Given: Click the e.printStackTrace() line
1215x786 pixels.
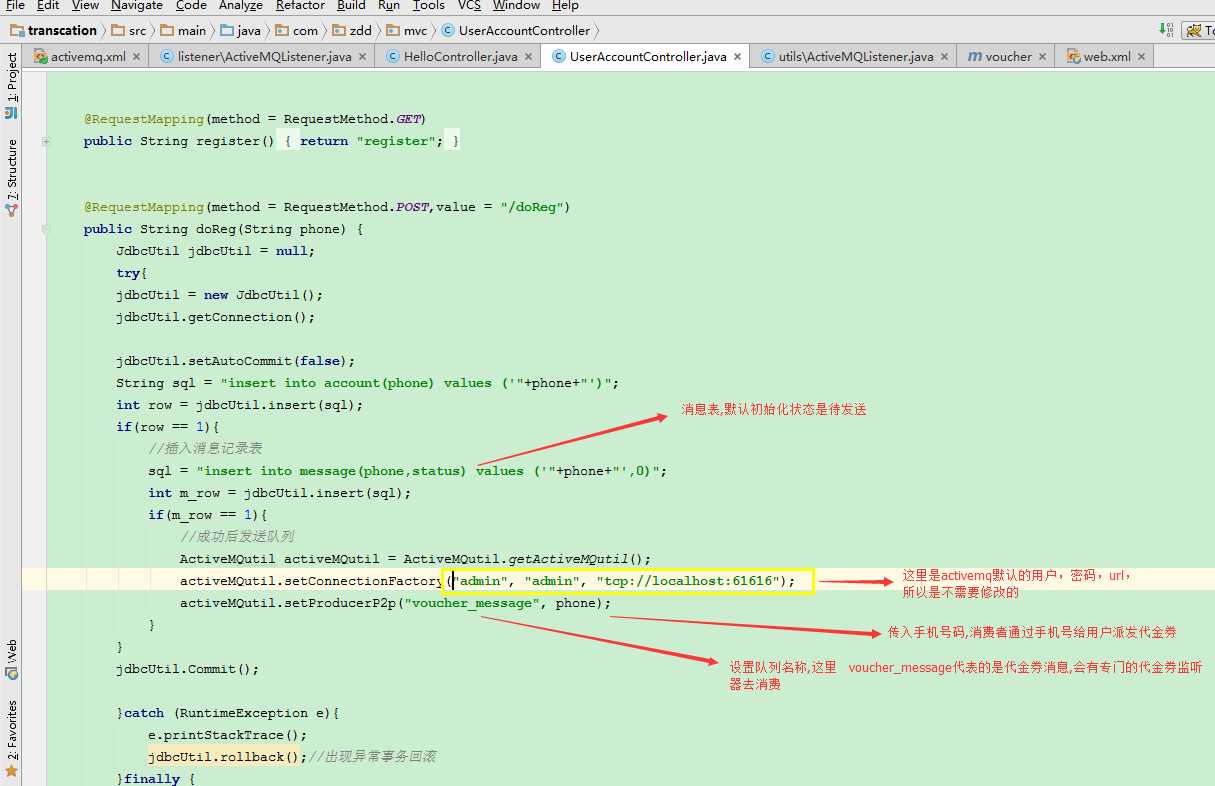Looking at the screenshot, I should (227, 735).
